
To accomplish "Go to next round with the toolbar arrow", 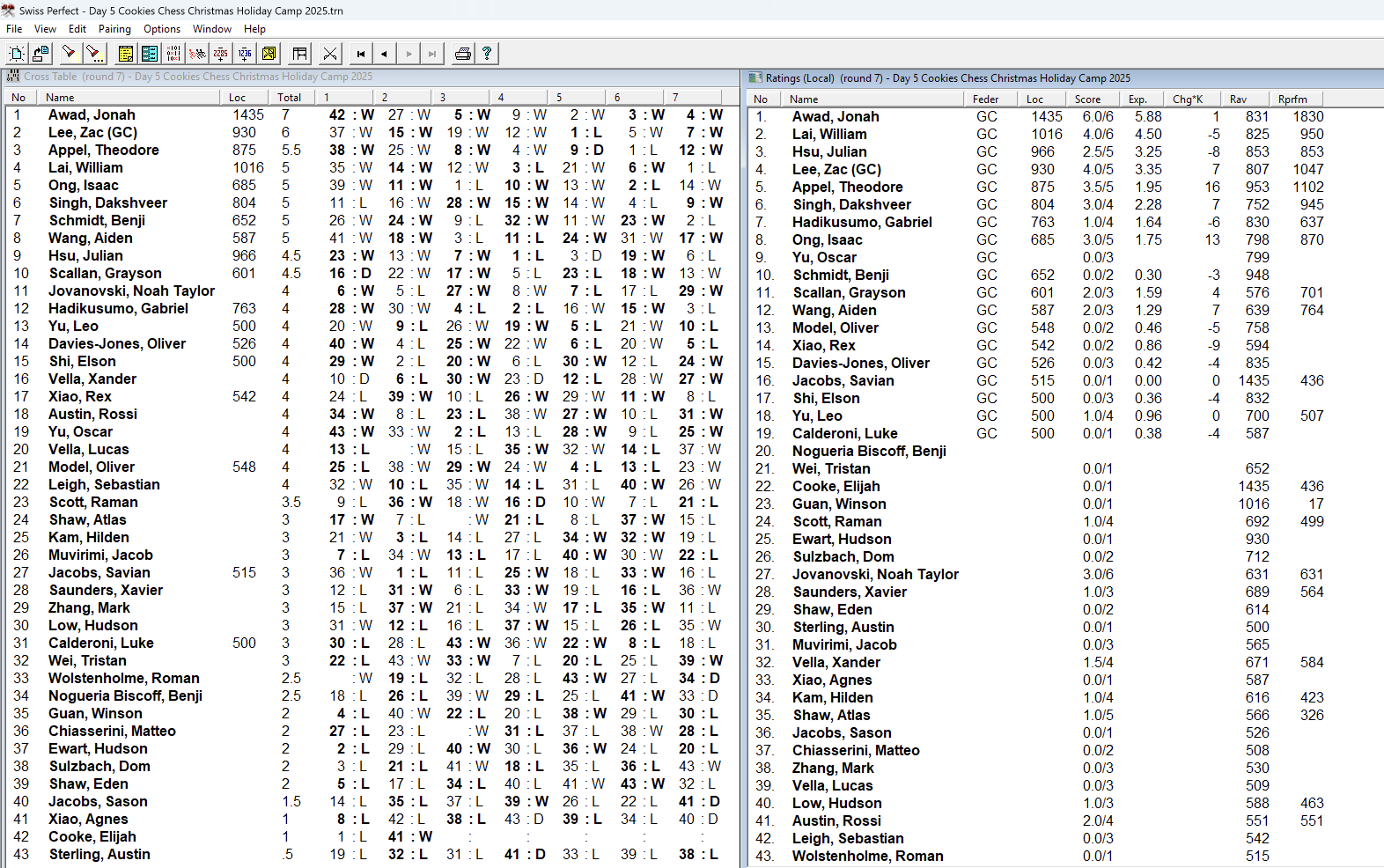I will [409, 54].
